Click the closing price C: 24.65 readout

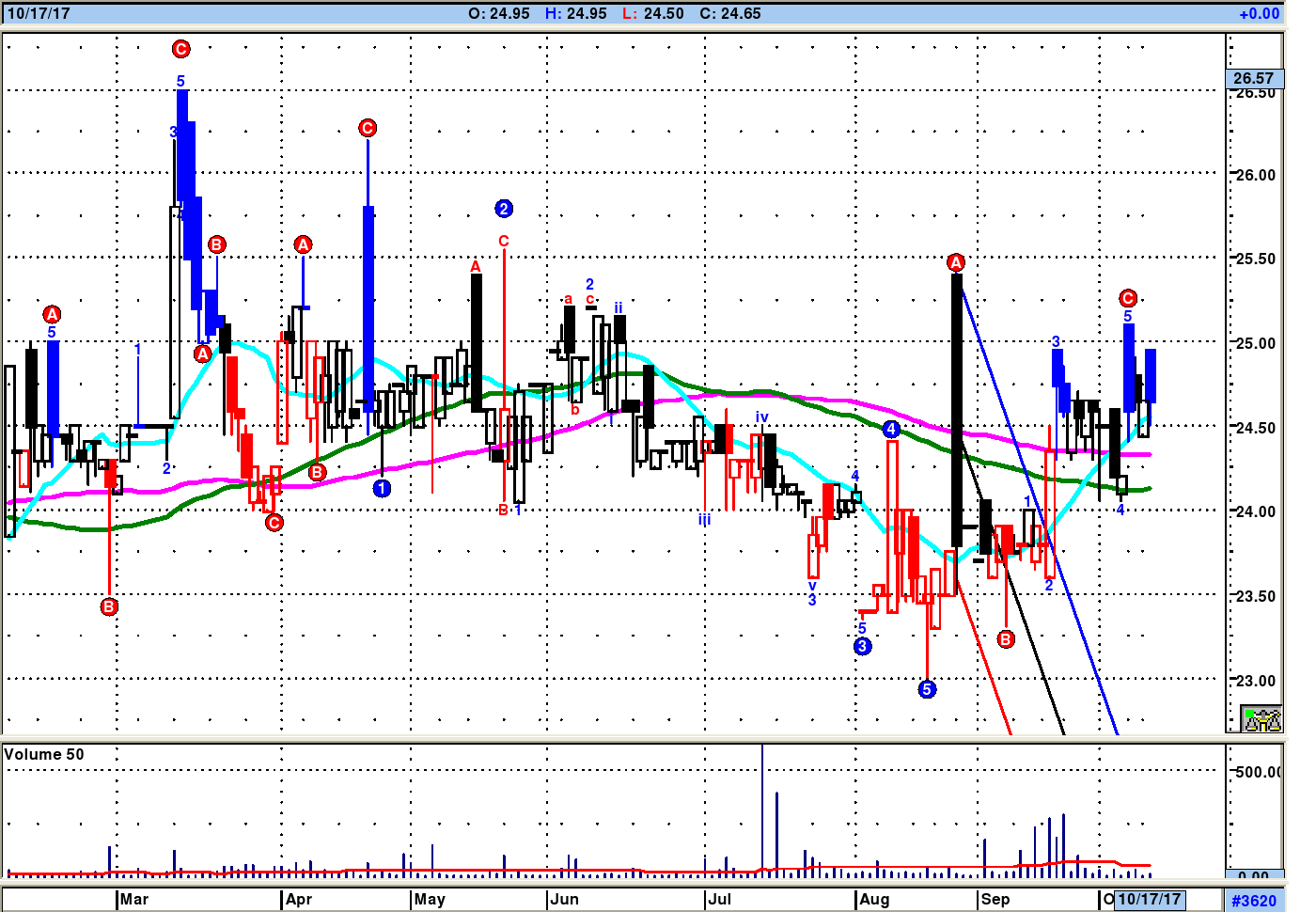(730, 13)
